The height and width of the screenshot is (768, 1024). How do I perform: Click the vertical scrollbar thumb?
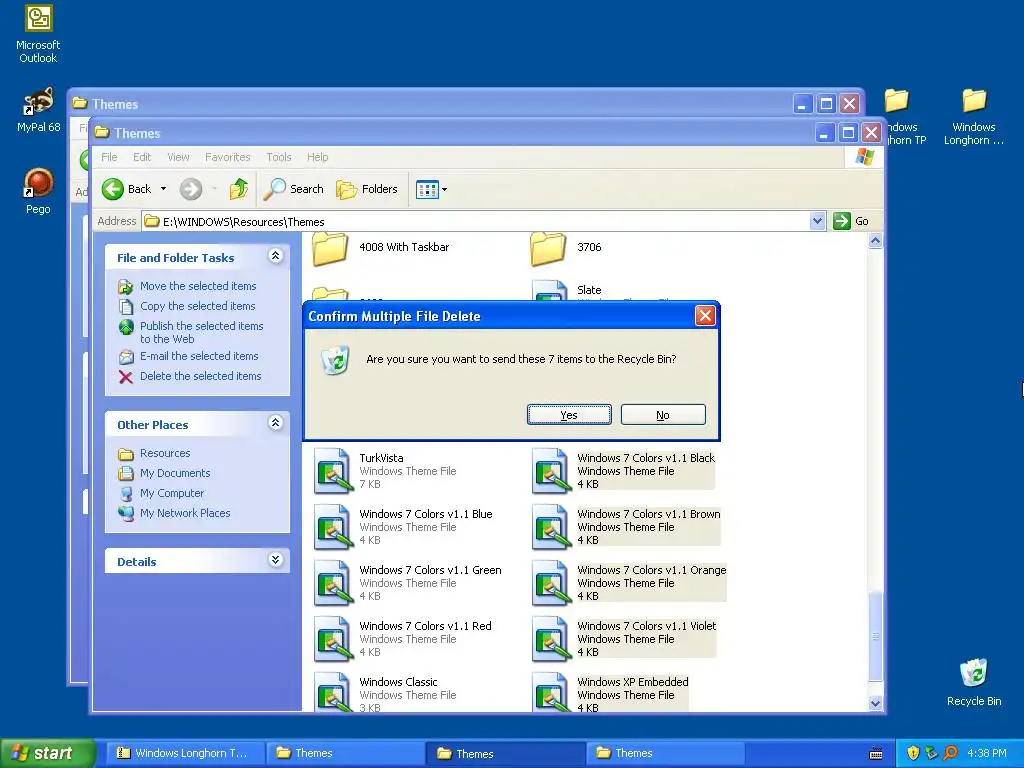(875, 635)
